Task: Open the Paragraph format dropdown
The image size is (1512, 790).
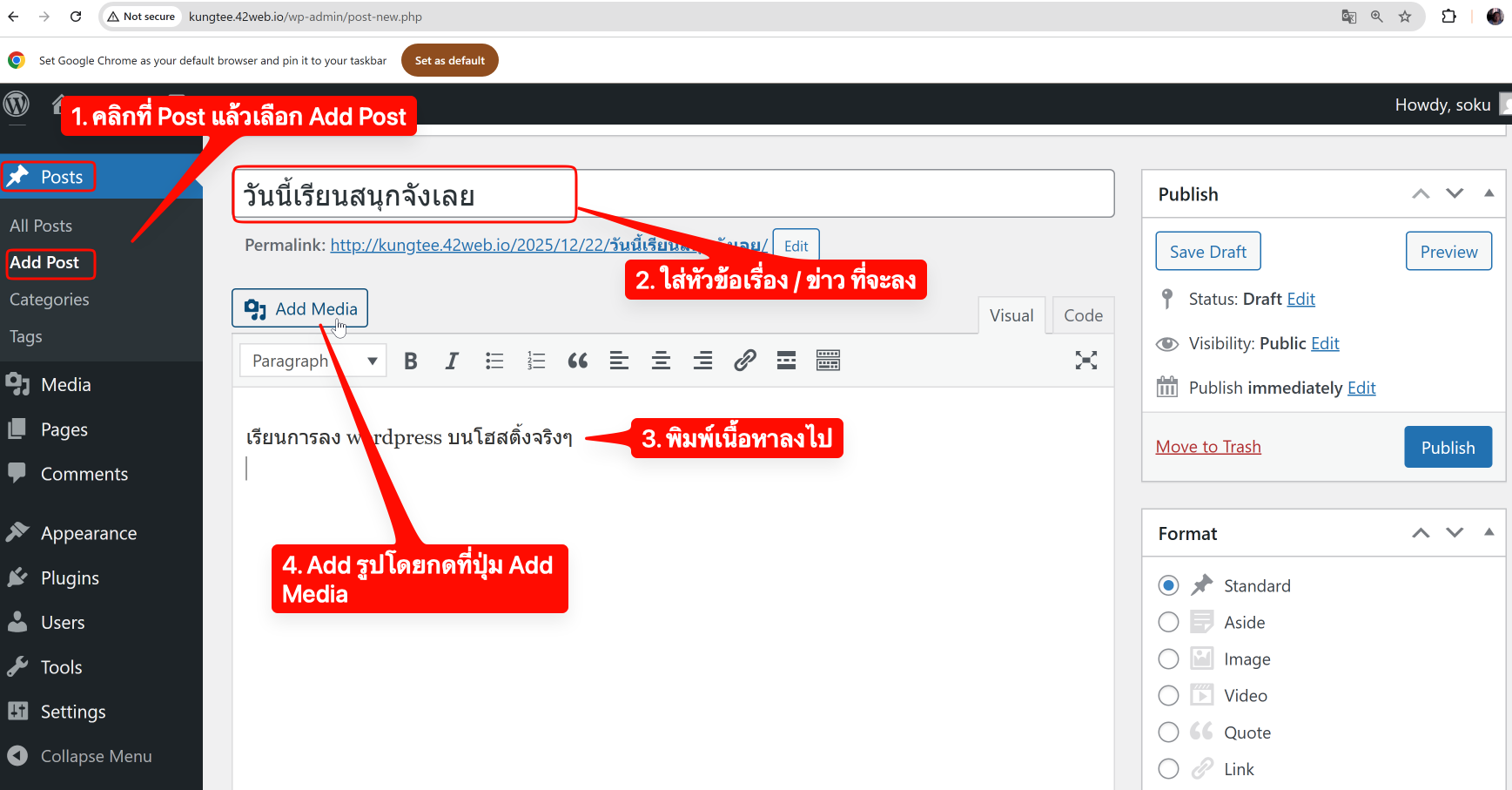Action: click(x=313, y=361)
